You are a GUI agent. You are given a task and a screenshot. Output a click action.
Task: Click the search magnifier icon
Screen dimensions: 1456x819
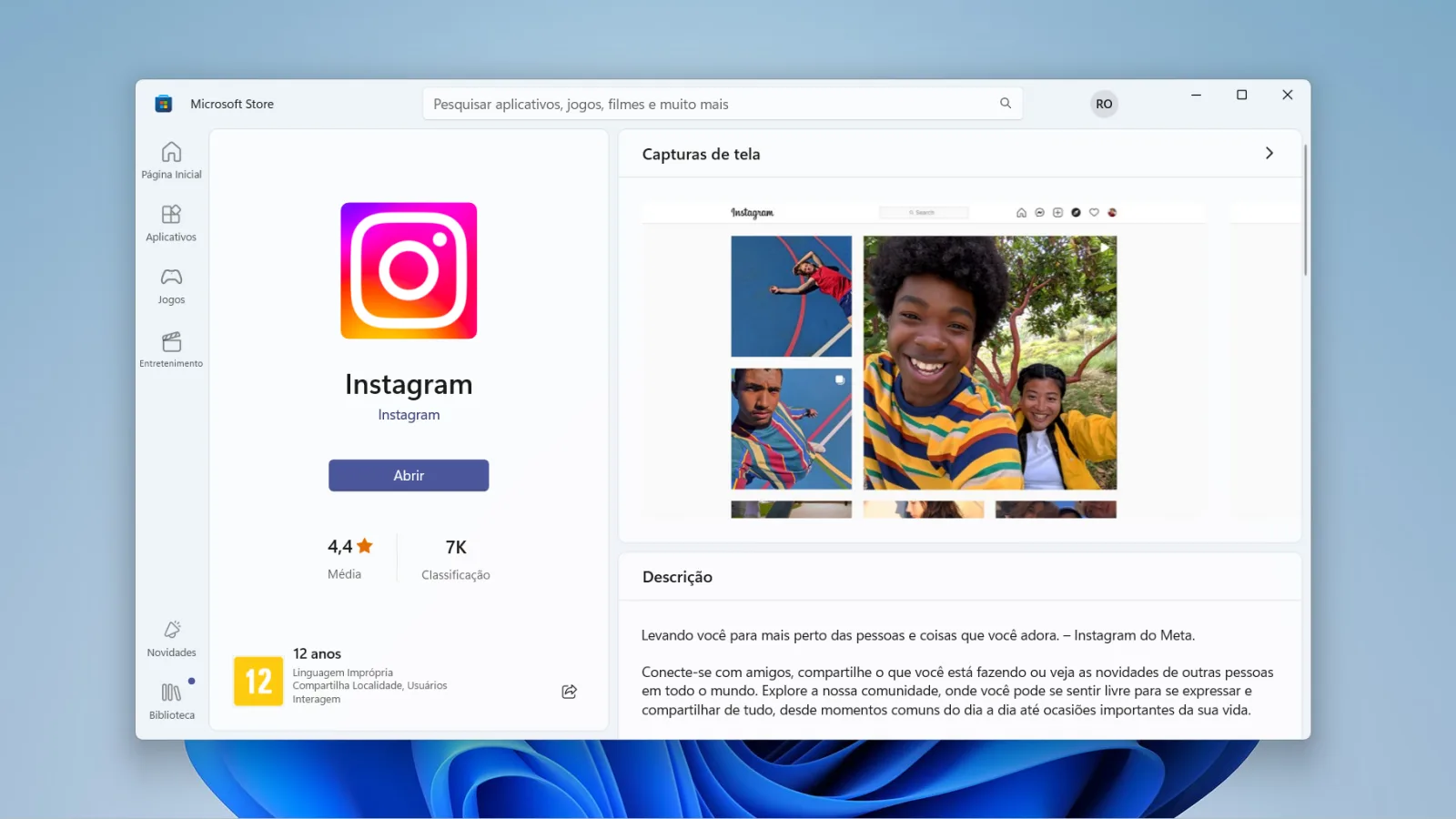coord(1006,104)
